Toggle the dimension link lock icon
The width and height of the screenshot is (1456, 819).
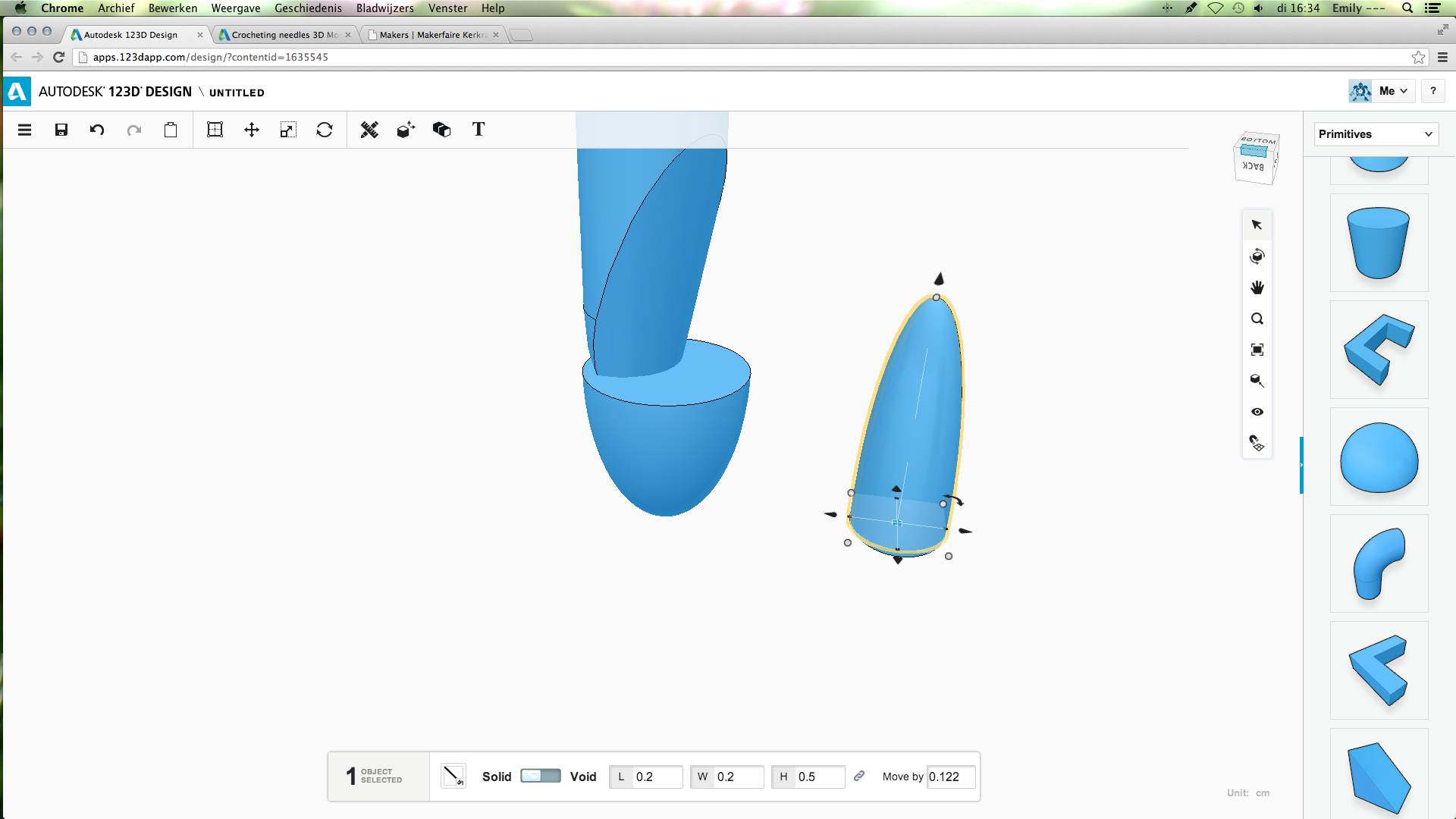tap(859, 776)
